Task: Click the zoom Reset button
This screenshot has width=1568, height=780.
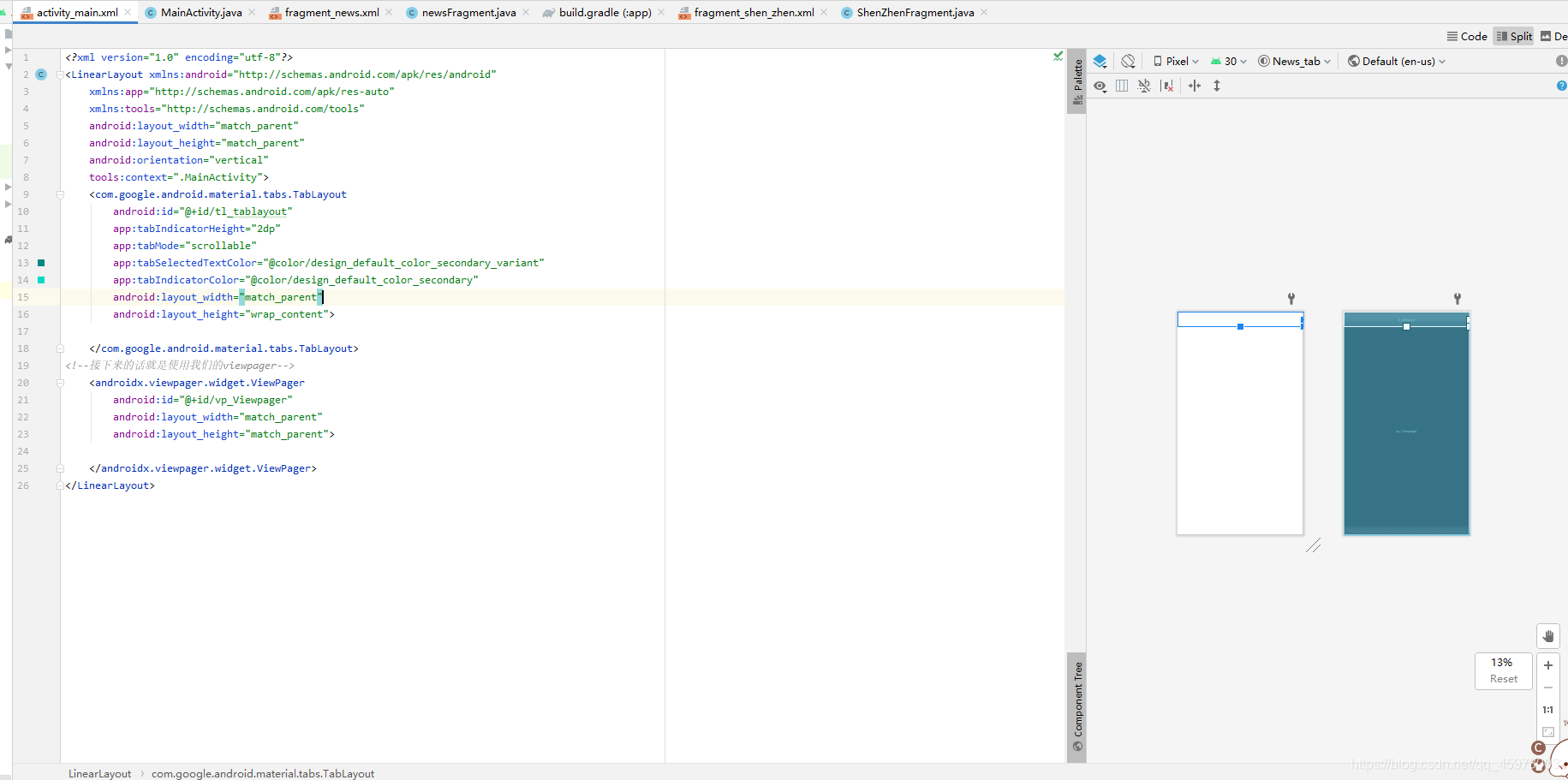Action: click(1503, 678)
